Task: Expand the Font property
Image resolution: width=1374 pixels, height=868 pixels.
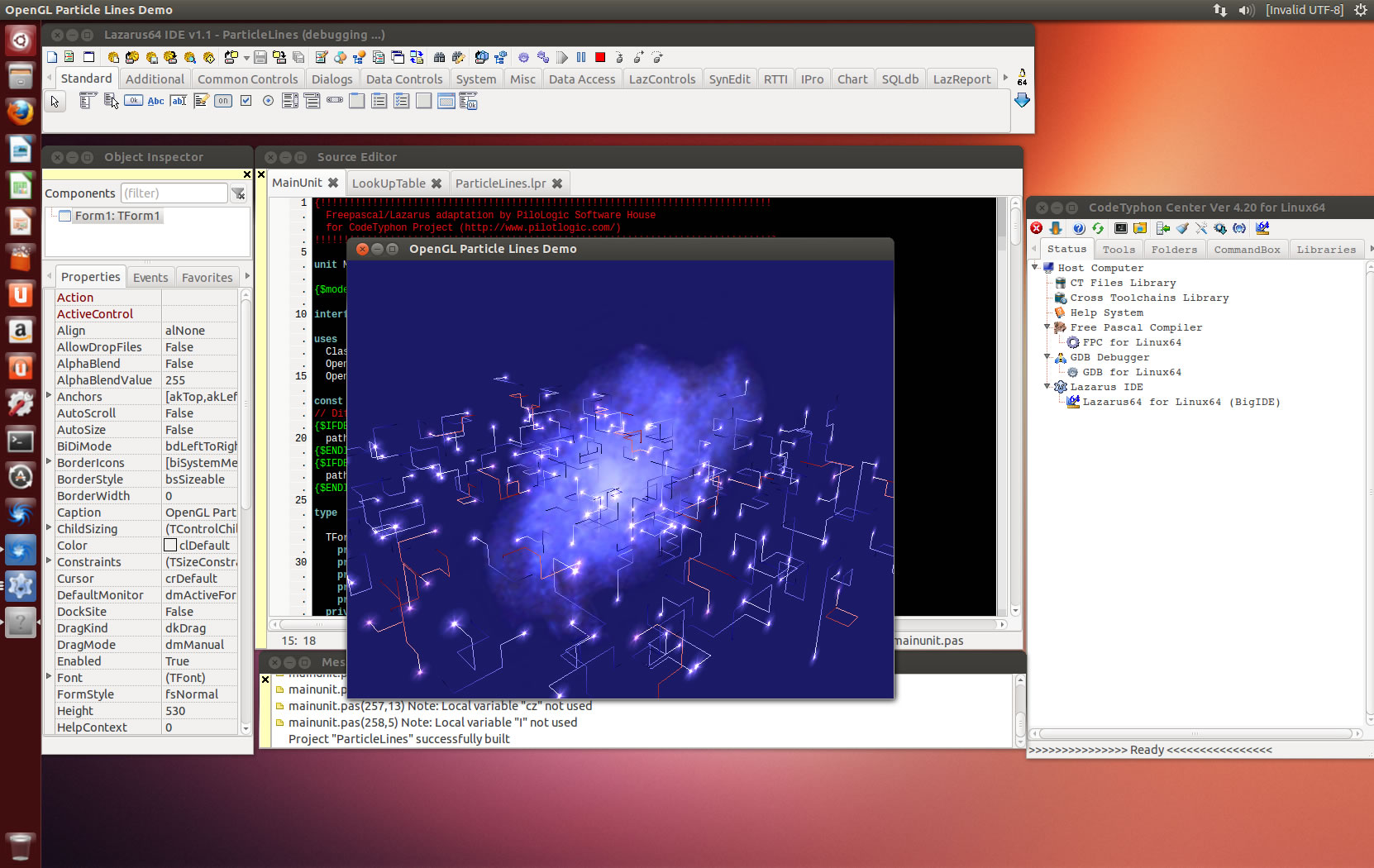Action: (49, 677)
